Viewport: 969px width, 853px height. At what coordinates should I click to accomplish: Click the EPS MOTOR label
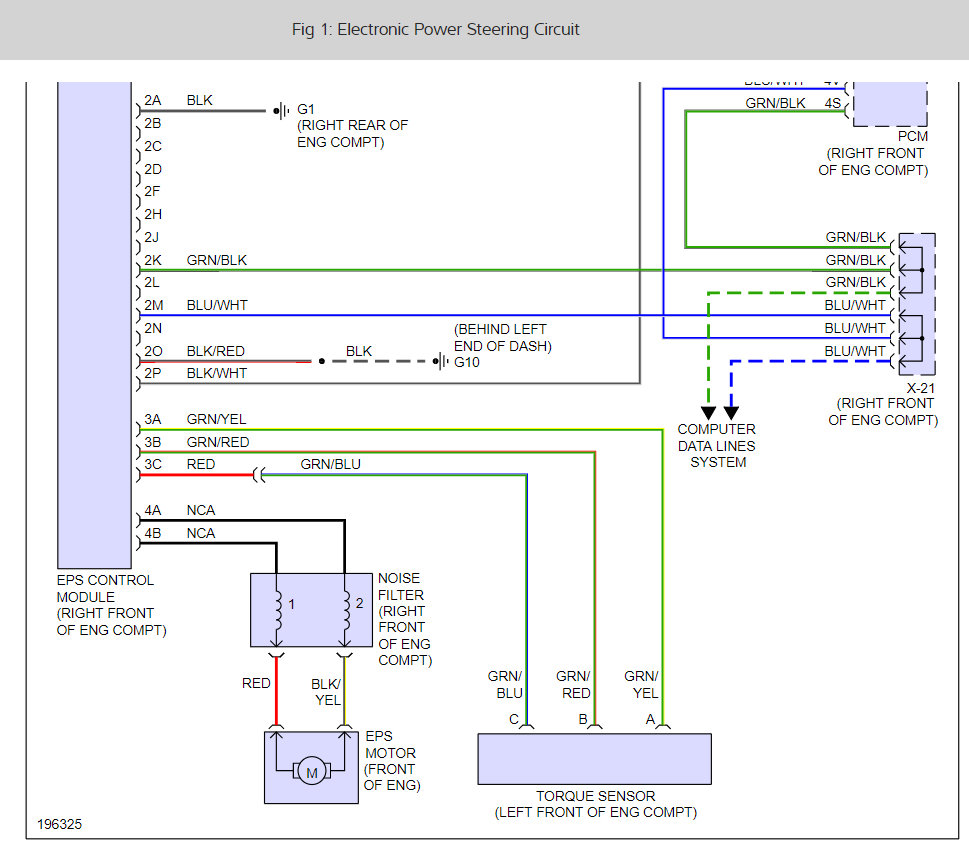(x=390, y=745)
